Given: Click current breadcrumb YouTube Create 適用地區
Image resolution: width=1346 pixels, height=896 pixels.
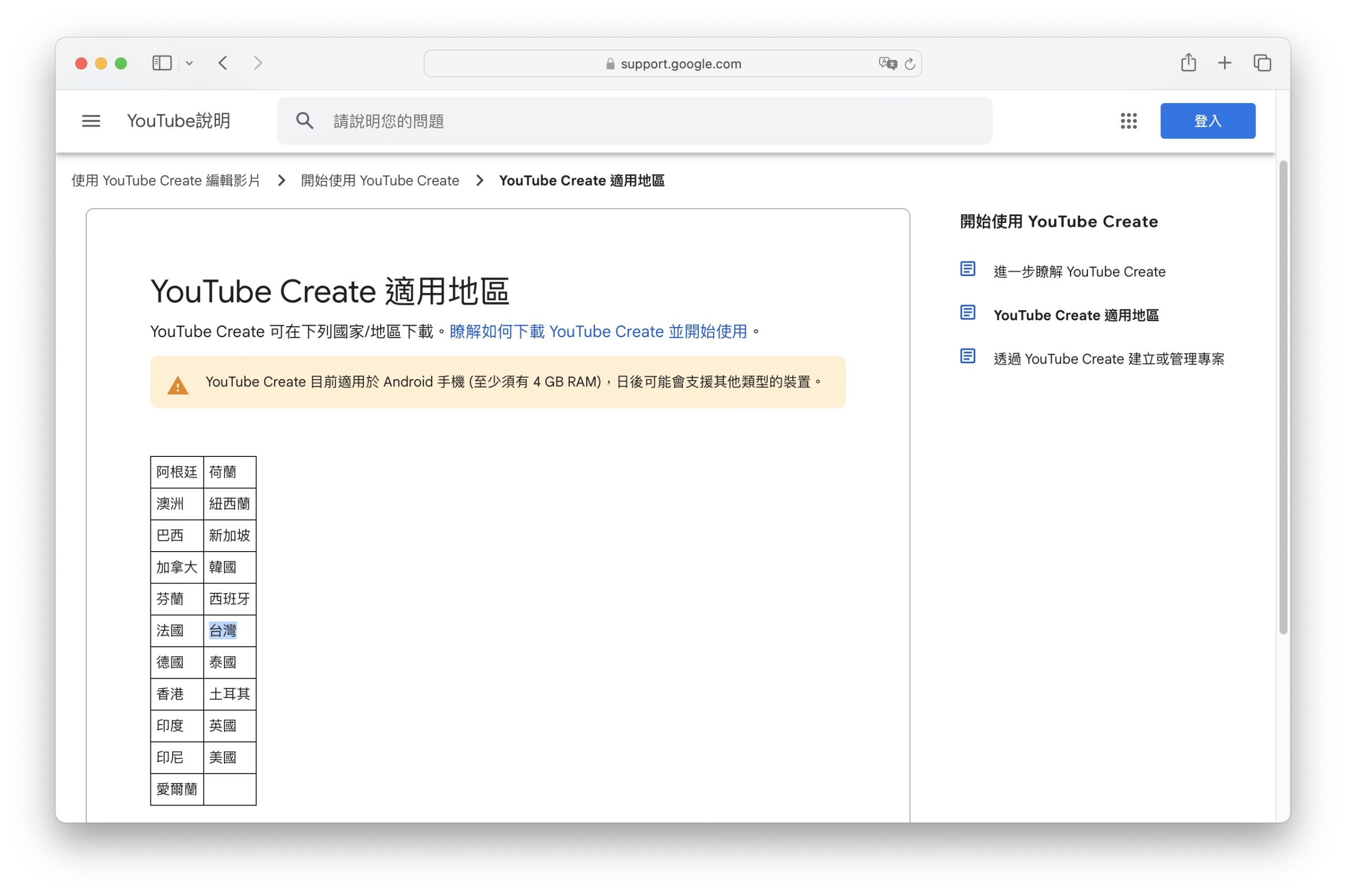Looking at the screenshot, I should tap(582, 180).
